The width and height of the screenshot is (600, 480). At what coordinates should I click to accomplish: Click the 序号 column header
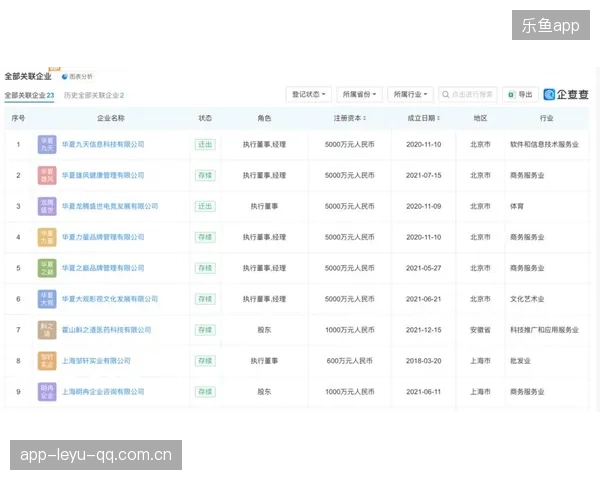tap(18, 118)
